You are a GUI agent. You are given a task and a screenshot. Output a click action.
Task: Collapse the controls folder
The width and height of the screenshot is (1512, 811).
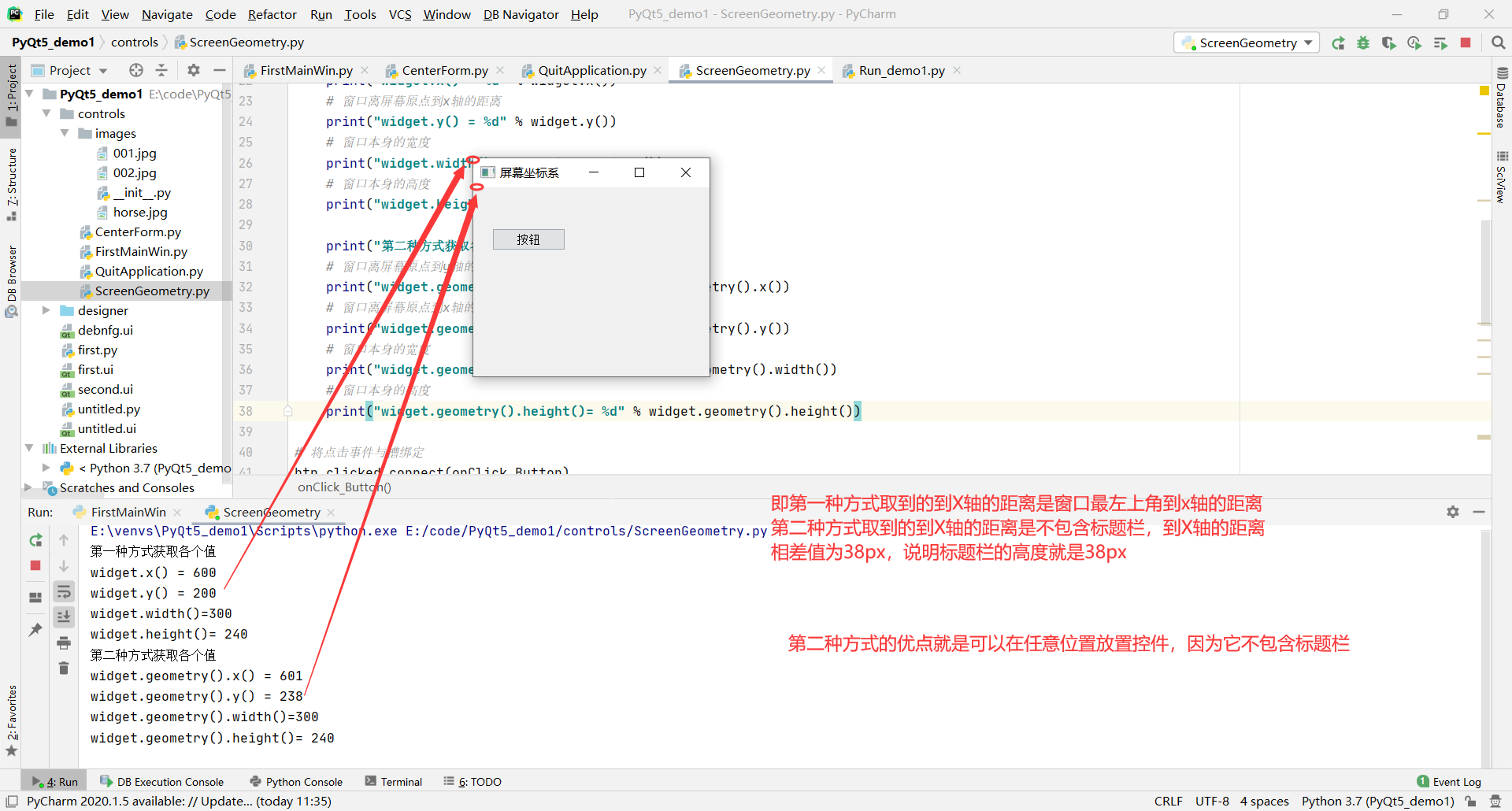pyautogui.click(x=47, y=113)
